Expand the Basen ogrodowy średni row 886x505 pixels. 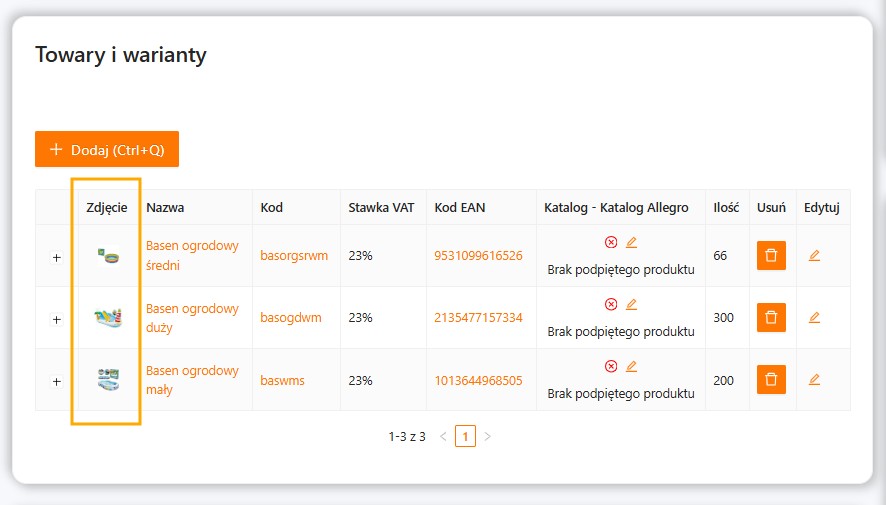click(x=56, y=257)
